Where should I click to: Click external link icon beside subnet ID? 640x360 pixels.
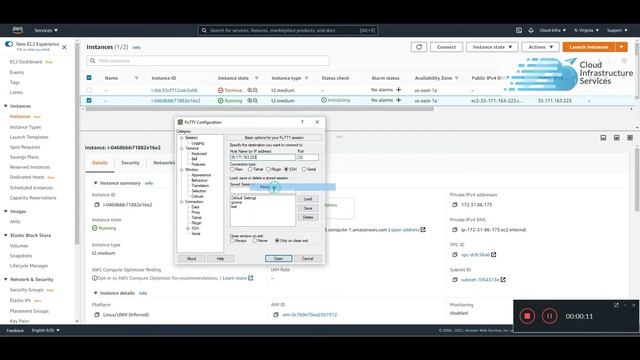coord(503,280)
